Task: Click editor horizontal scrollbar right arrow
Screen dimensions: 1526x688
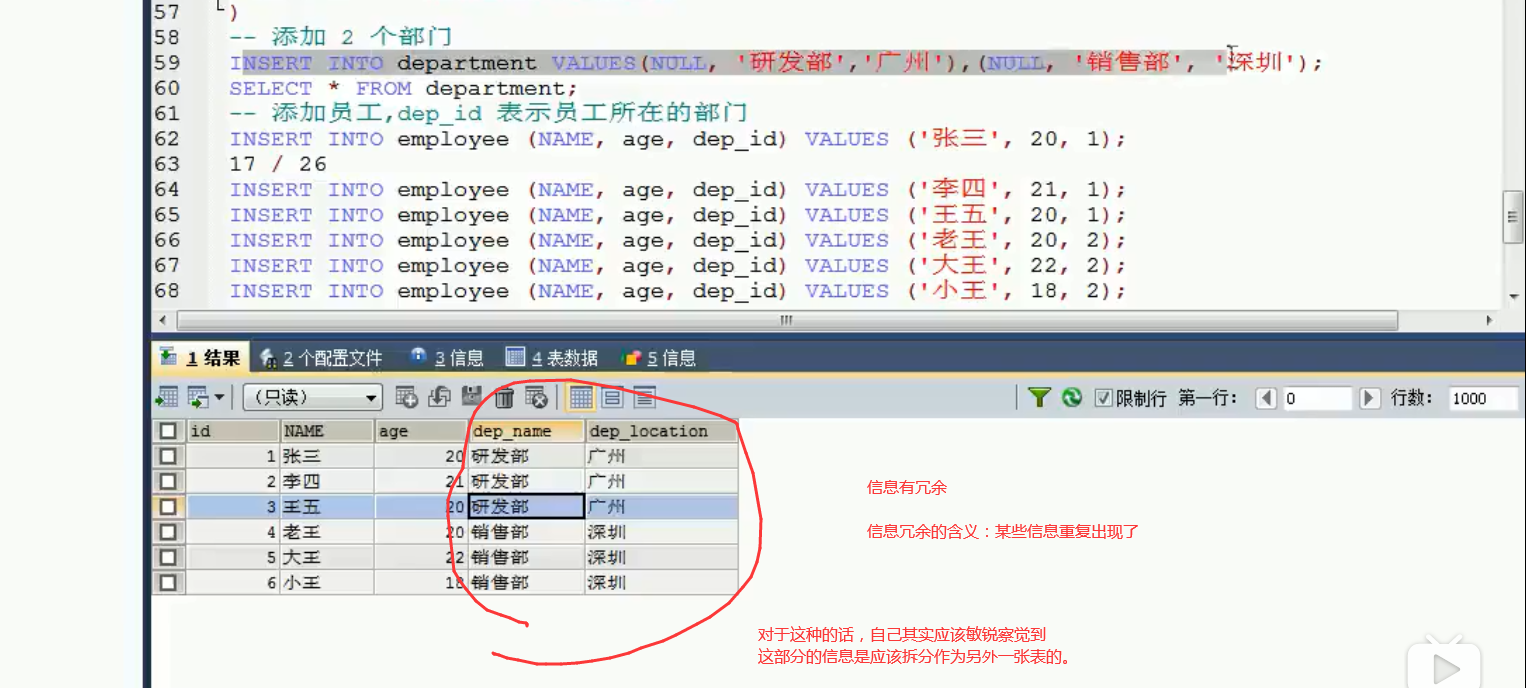Action: tap(1489, 320)
